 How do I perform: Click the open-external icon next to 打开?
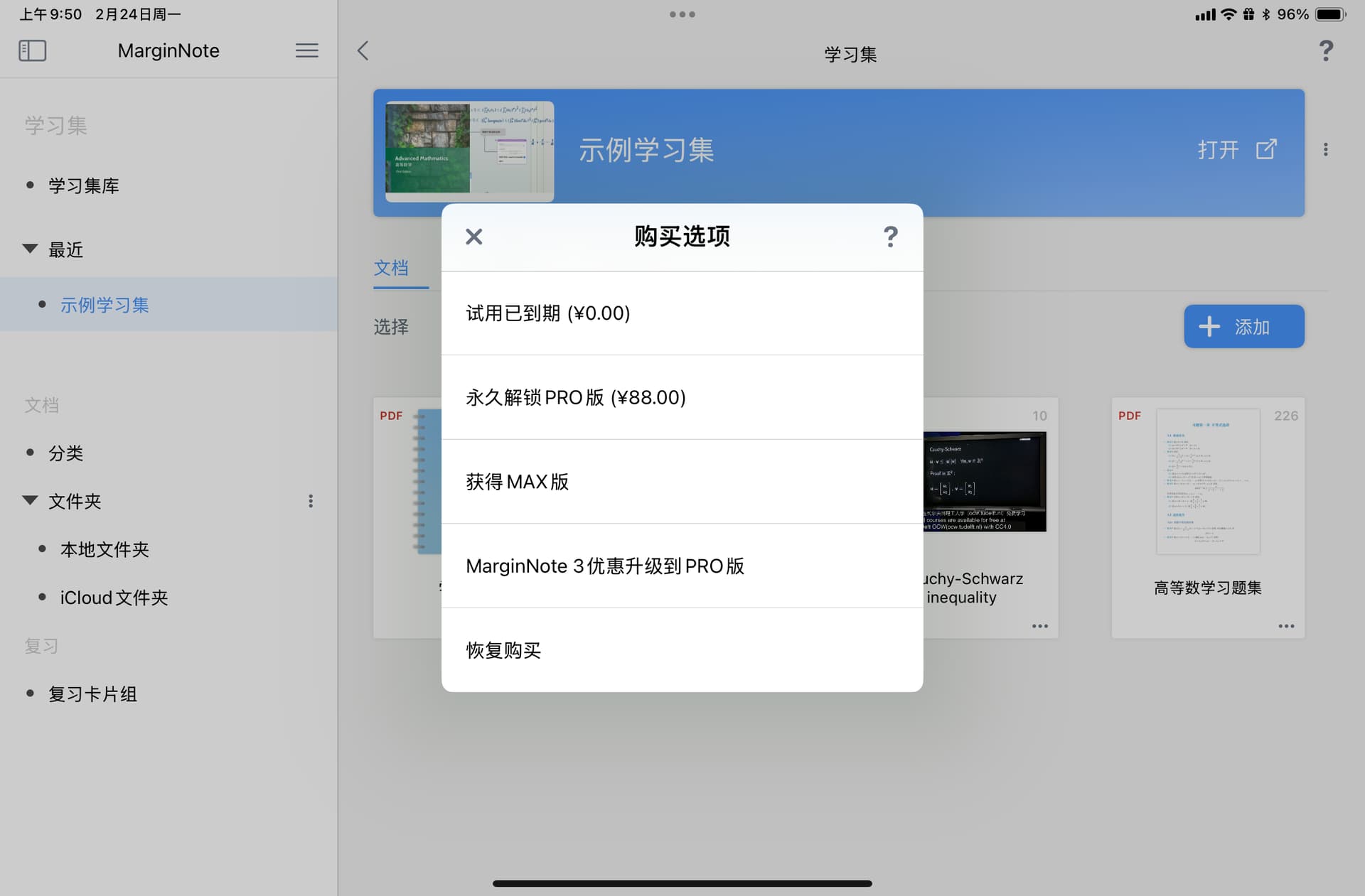point(1266,149)
